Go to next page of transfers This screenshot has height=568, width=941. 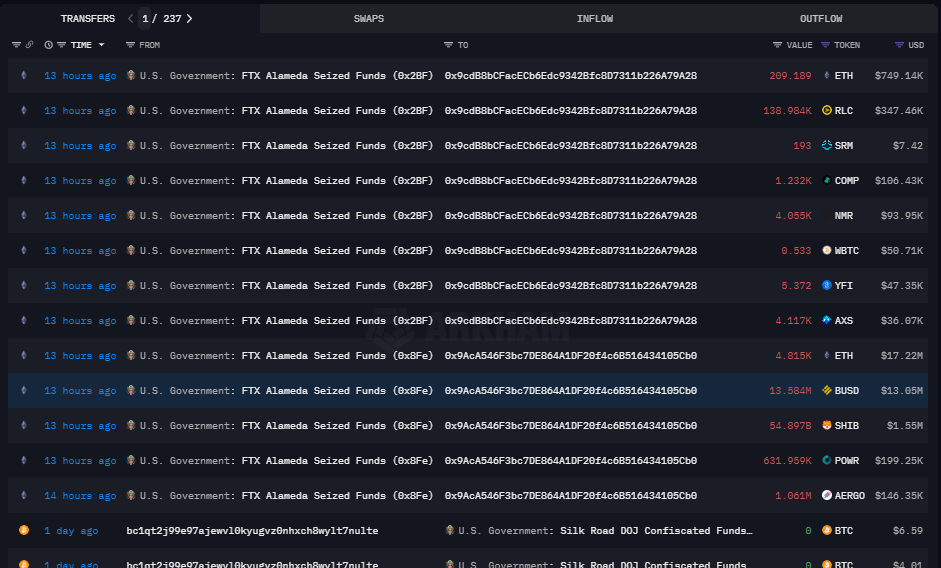[190, 19]
